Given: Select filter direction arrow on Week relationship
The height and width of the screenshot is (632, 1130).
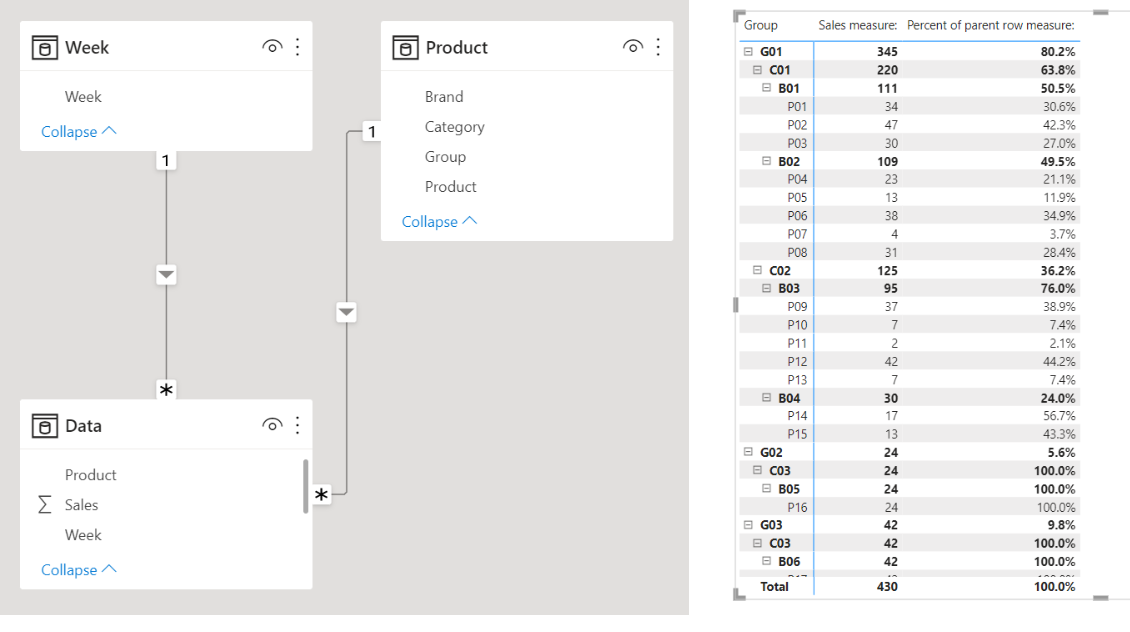Looking at the screenshot, I should (166, 275).
